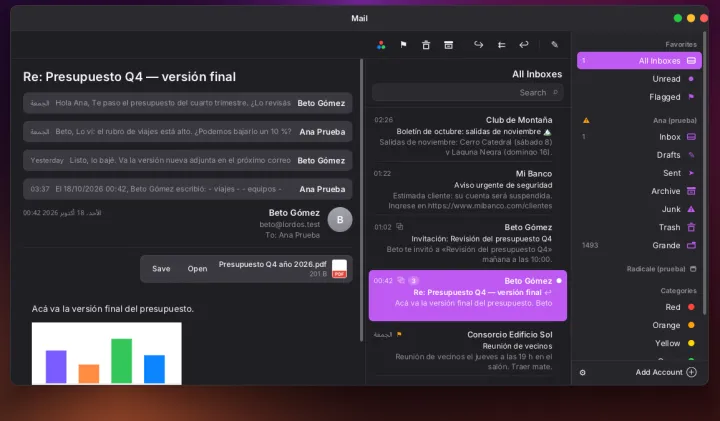Viewport: 720px width, 421px height.
Task: Open the Drafts folder
Action: (639, 155)
